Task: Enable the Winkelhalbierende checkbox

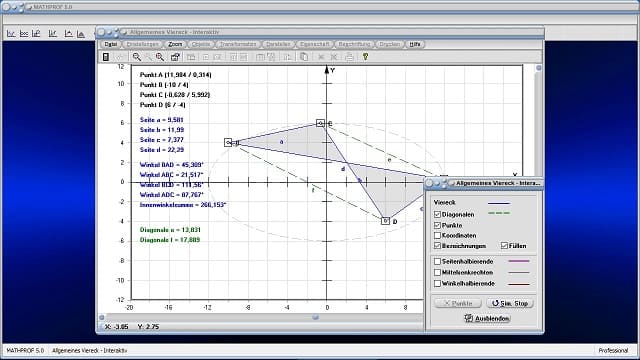Action: 437,283
